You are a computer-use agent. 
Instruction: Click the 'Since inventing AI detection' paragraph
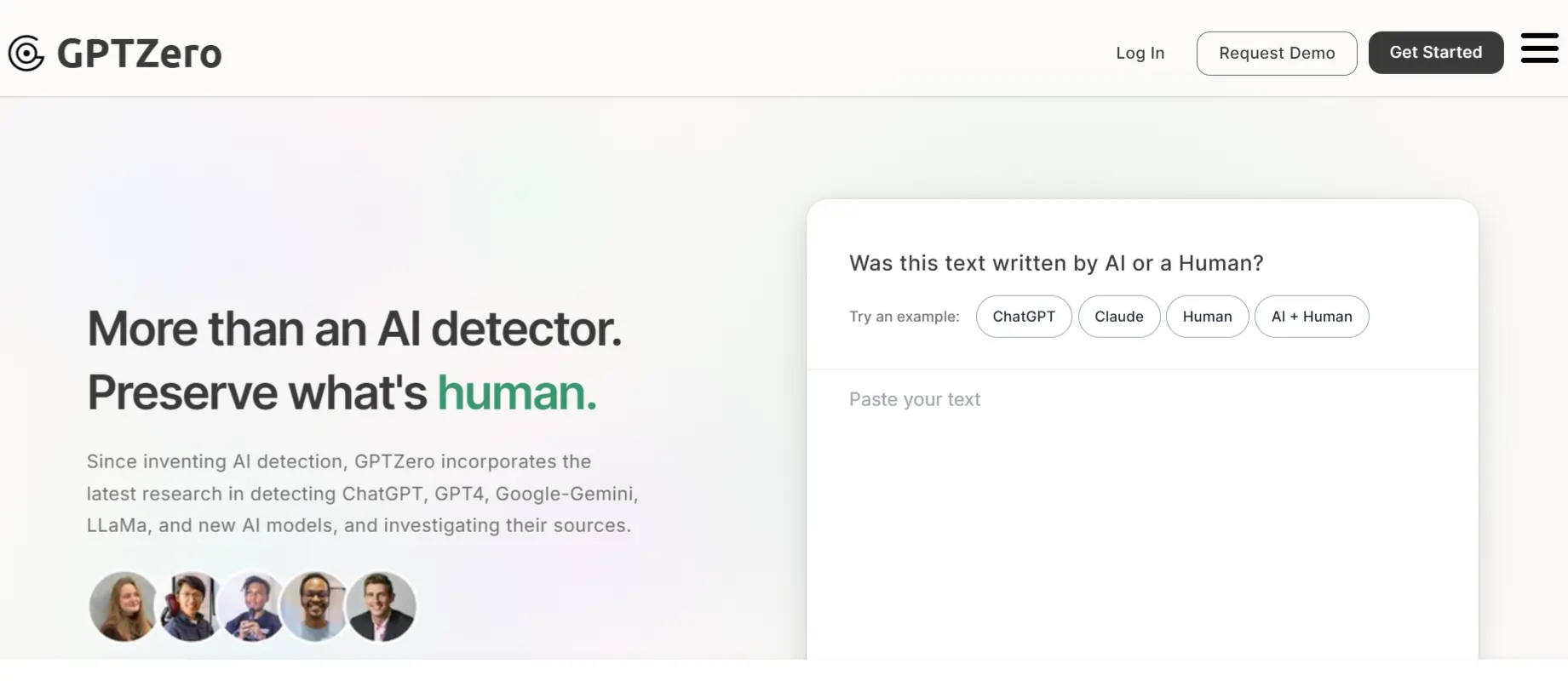point(363,494)
